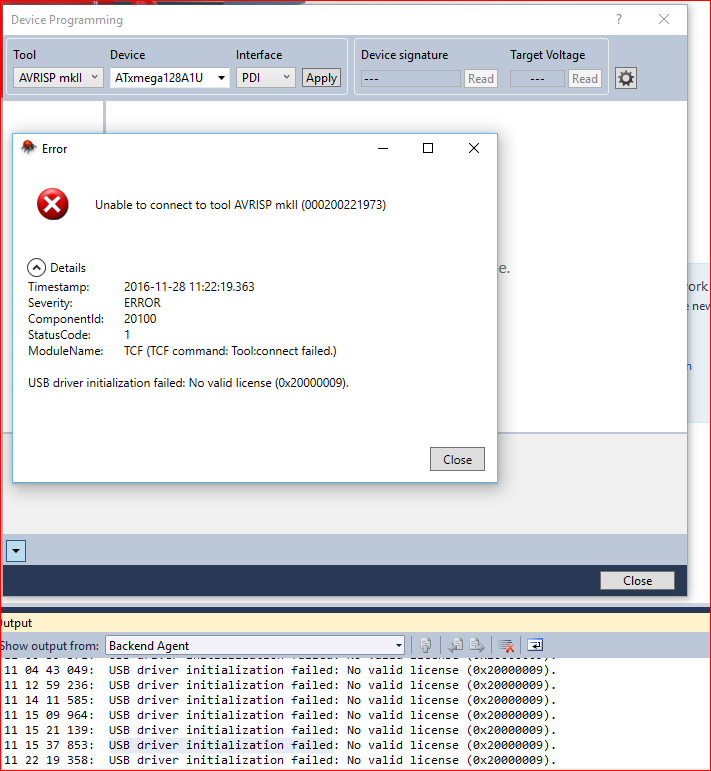Click the Severity value ERROR
Screen dimensions: 711x771
click(x=142, y=303)
